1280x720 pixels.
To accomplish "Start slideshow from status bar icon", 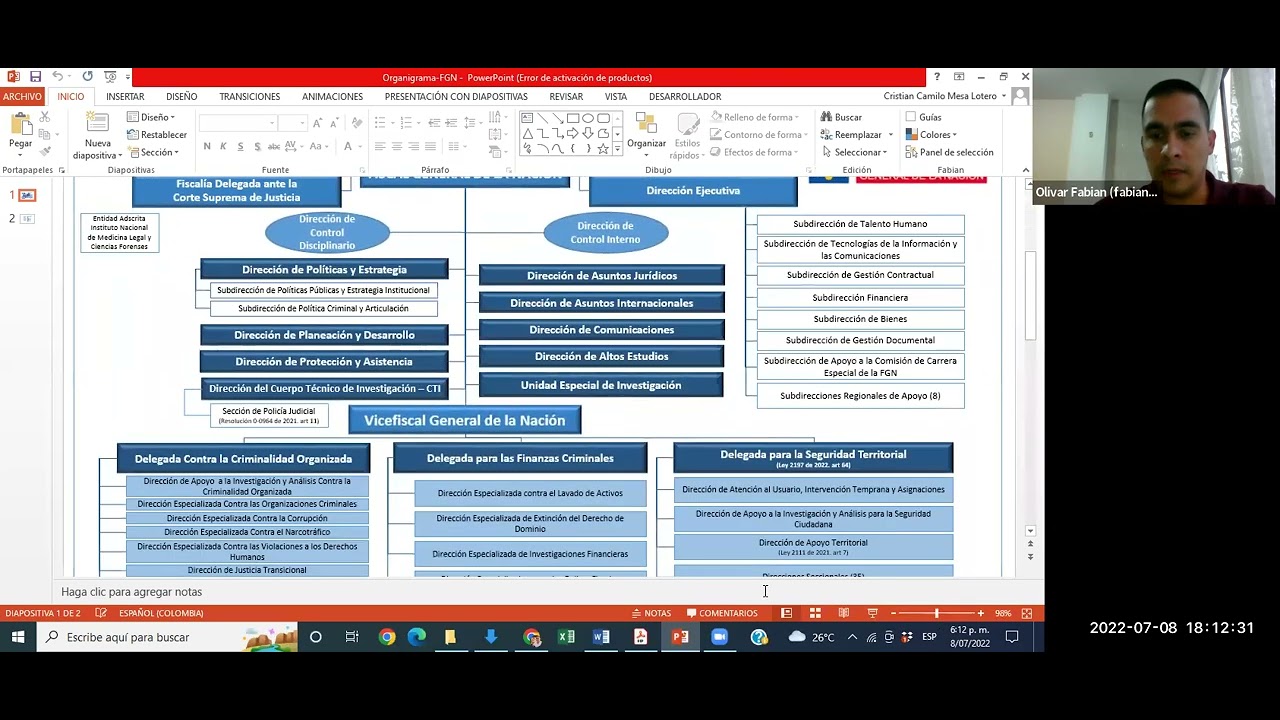I will 872,613.
